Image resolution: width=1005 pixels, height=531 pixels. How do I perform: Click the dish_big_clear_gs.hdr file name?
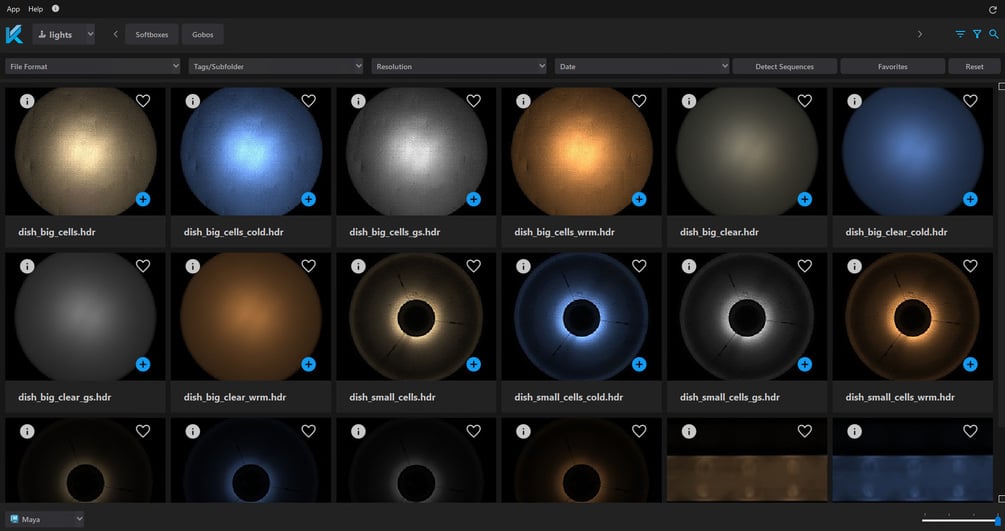[x=65, y=398]
